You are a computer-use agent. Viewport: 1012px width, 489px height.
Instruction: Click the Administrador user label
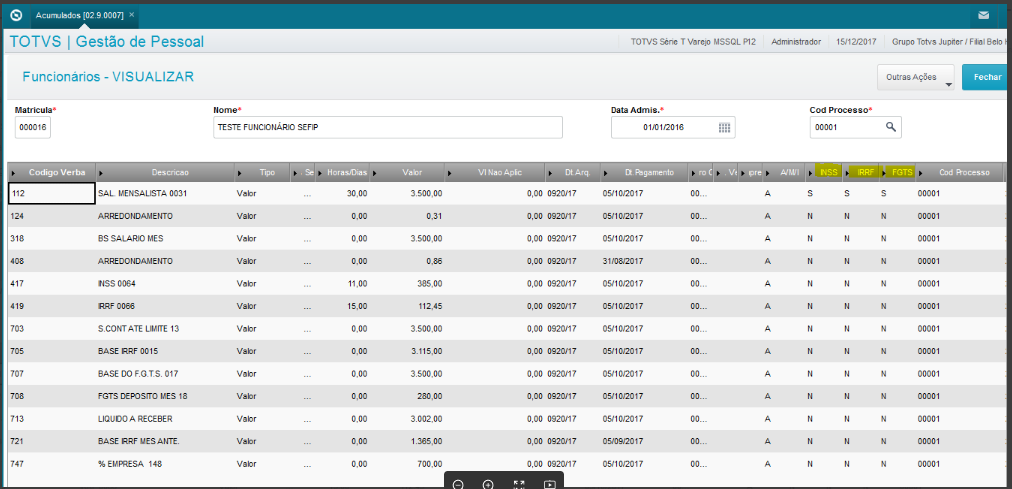796,42
